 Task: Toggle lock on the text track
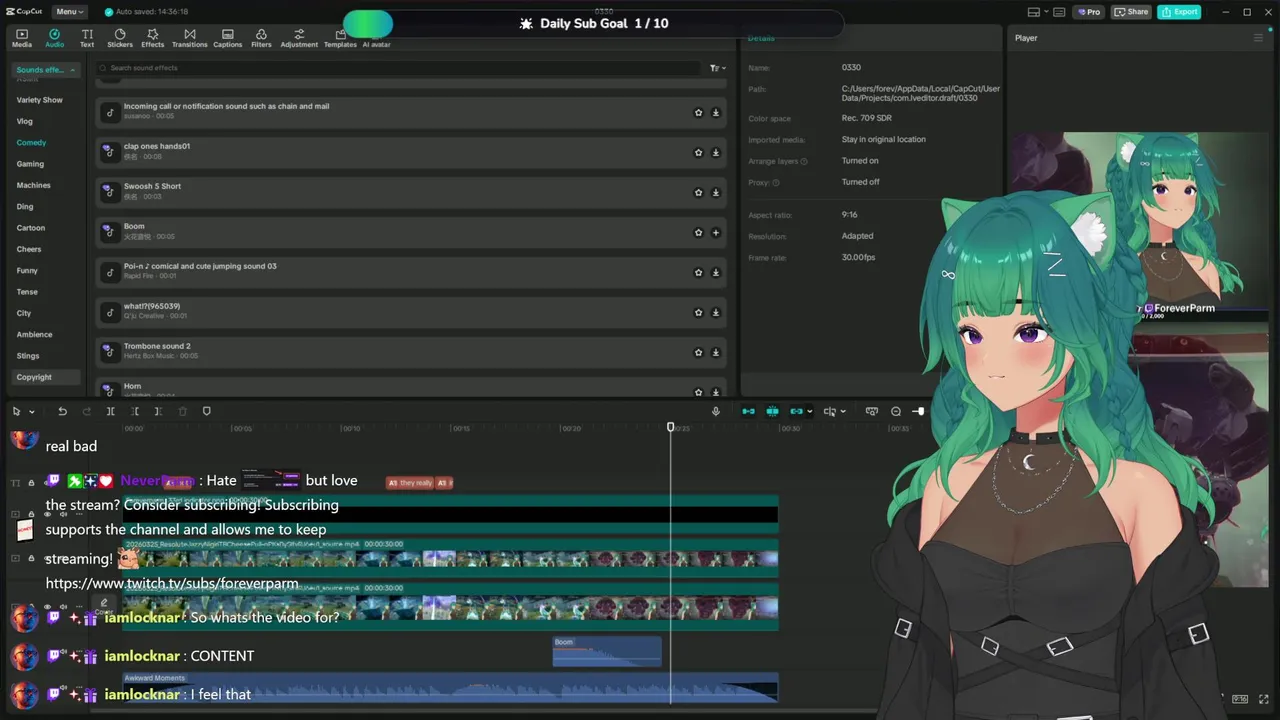click(31, 483)
